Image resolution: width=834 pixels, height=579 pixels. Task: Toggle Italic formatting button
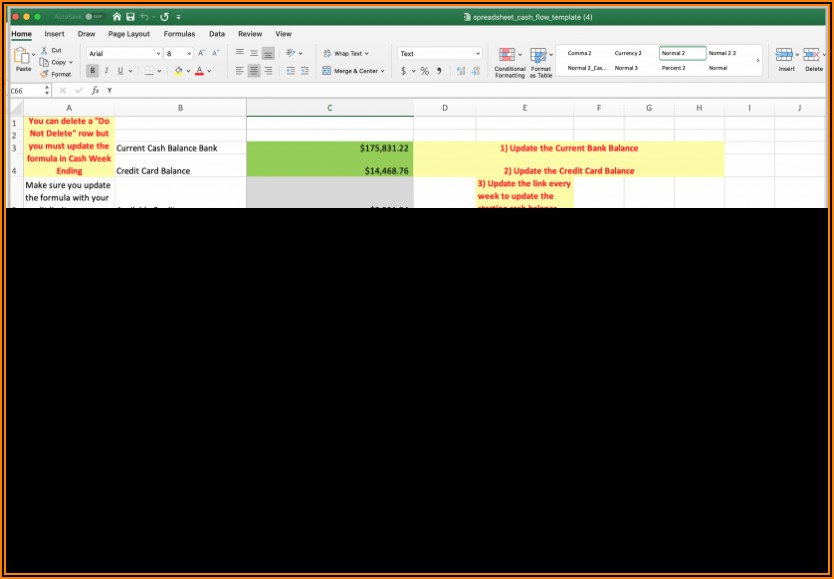tap(106, 71)
